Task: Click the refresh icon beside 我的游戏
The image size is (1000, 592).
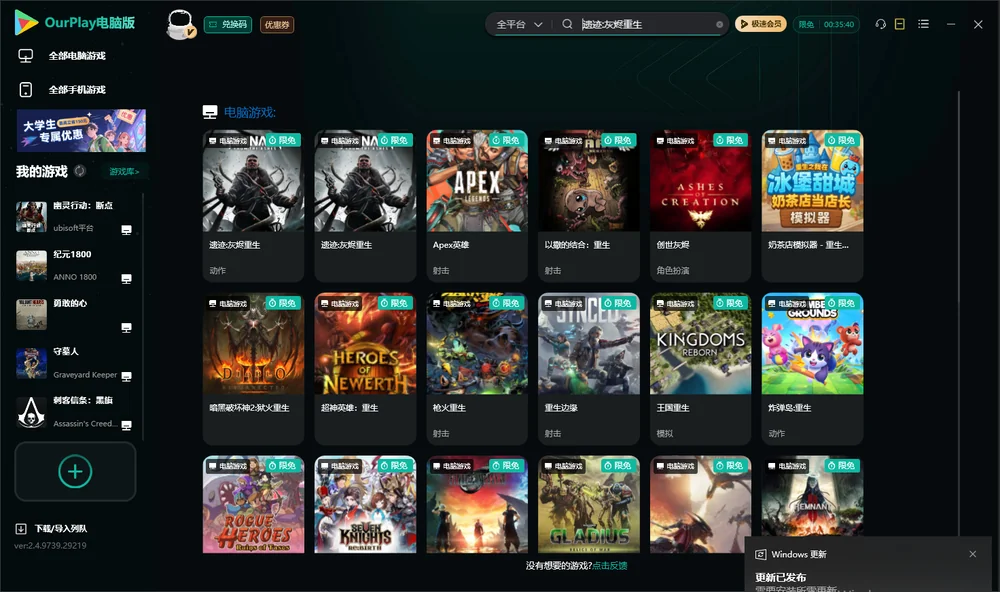Action: tap(80, 171)
